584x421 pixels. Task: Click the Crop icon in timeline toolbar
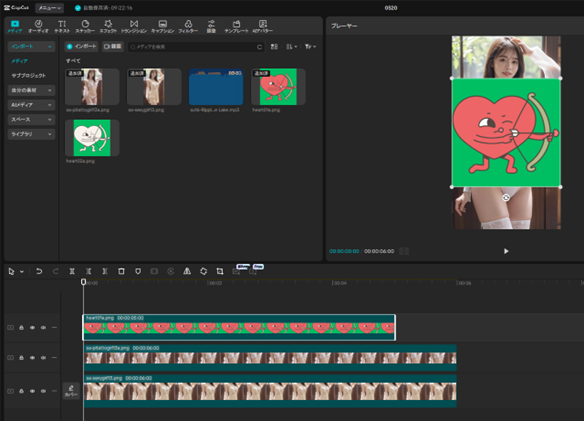(220, 271)
